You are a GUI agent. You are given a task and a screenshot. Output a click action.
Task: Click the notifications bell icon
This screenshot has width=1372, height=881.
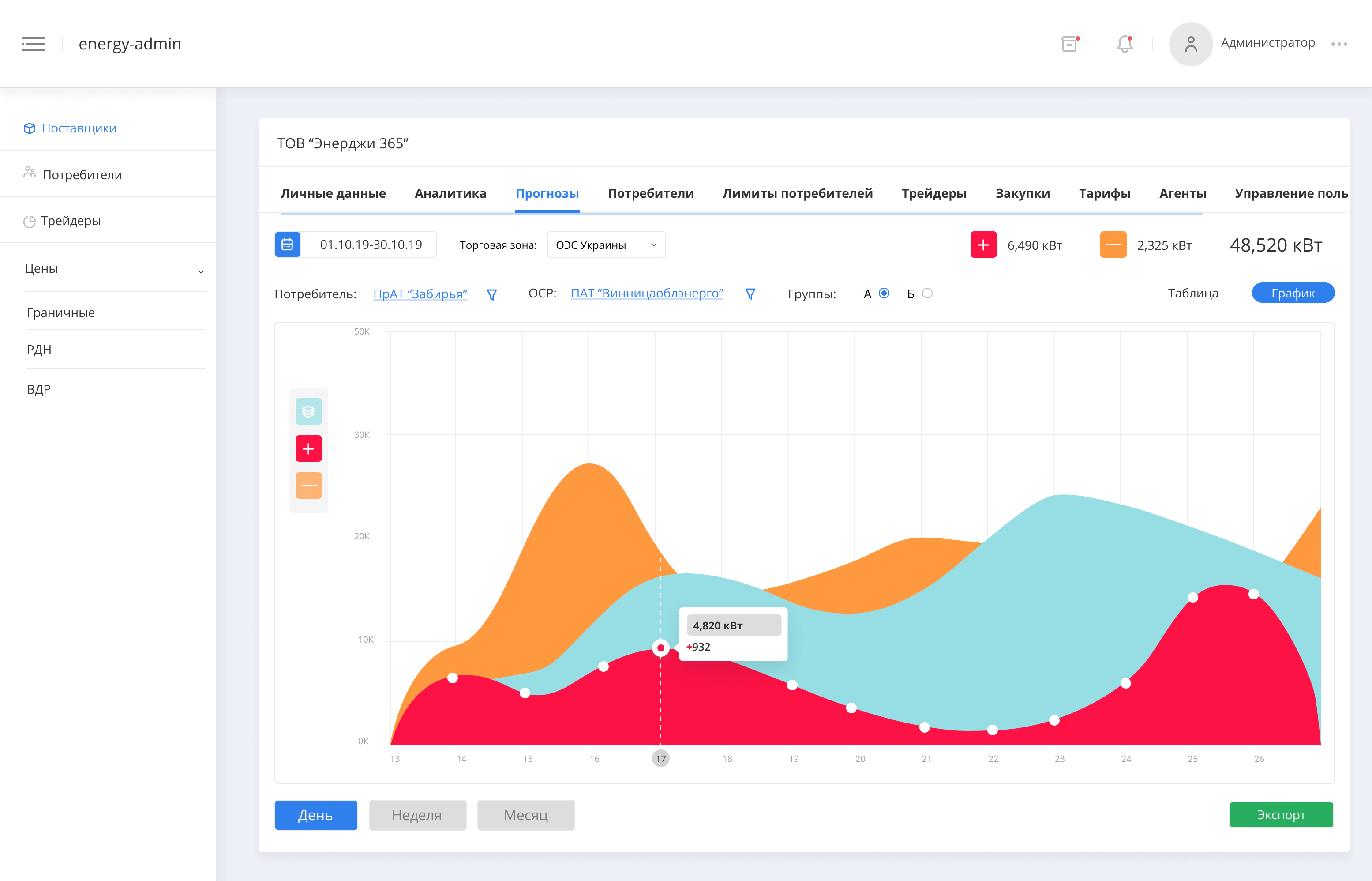[x=1125, y=44]
